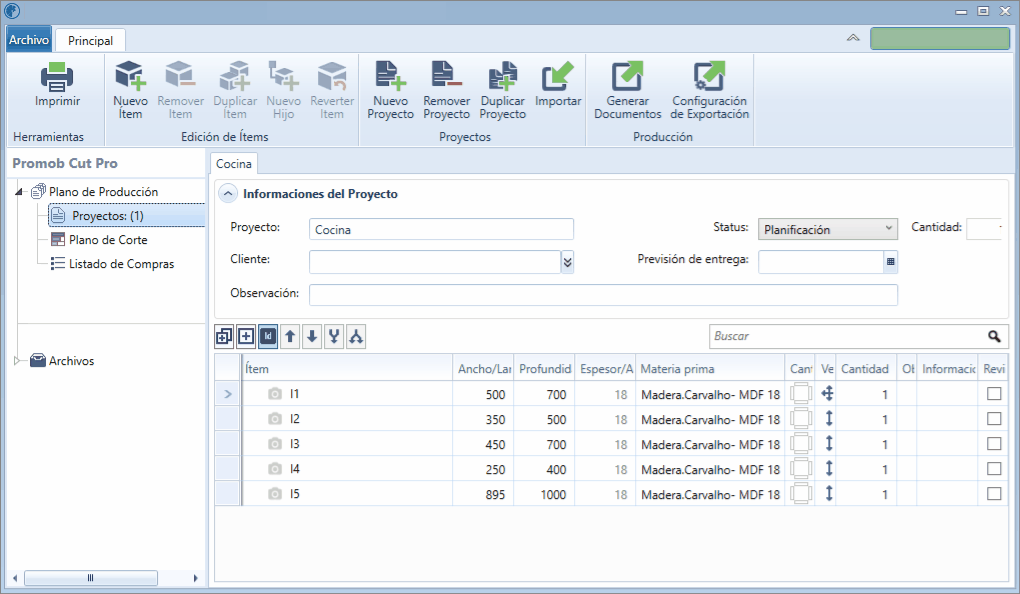Click the grain direction icon for I1
Image resolution: width=1020 pixels, height=594 pixels.
(827, 394)
